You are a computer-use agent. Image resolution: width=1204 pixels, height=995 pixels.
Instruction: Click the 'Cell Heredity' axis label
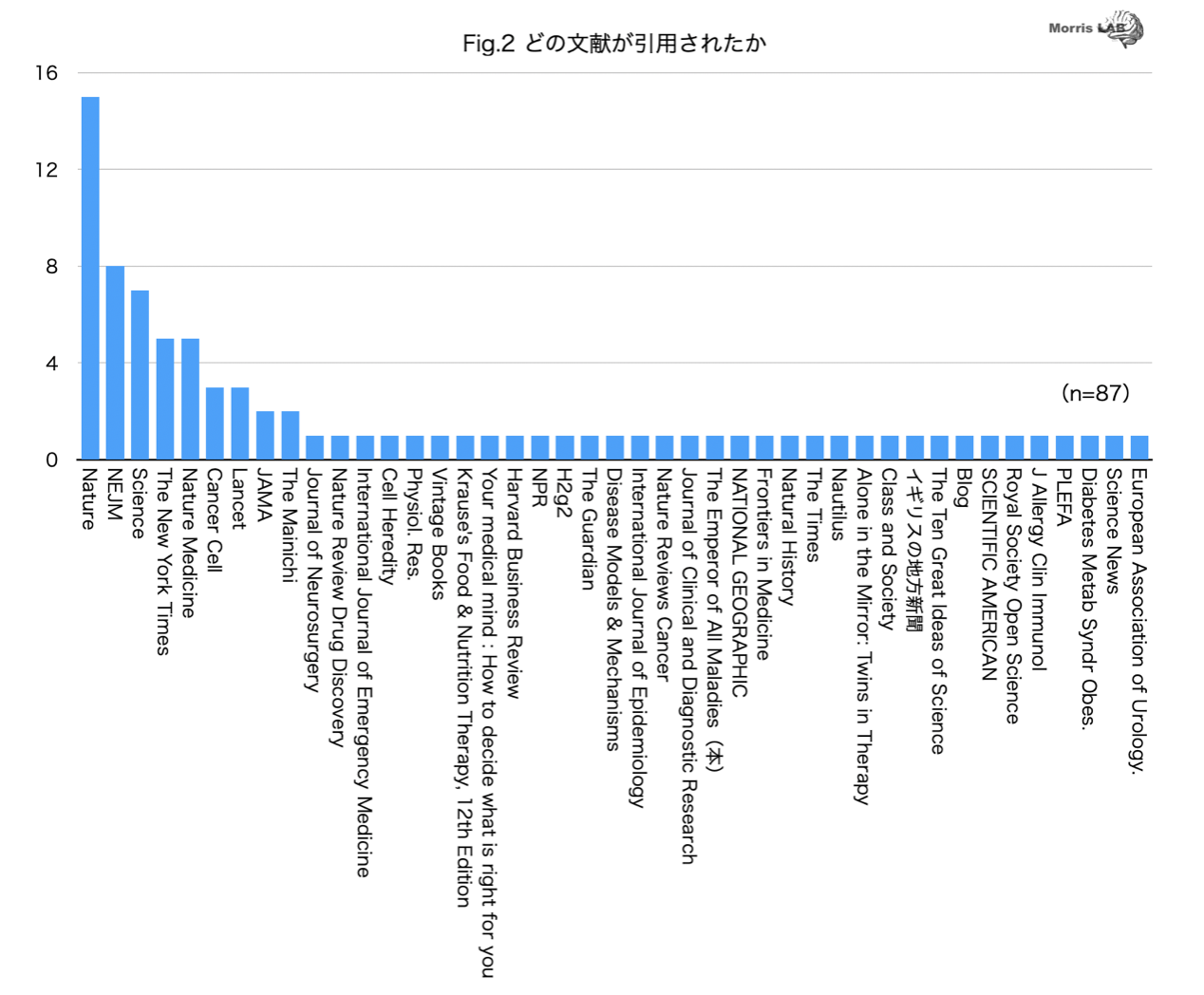coord(388,525)
